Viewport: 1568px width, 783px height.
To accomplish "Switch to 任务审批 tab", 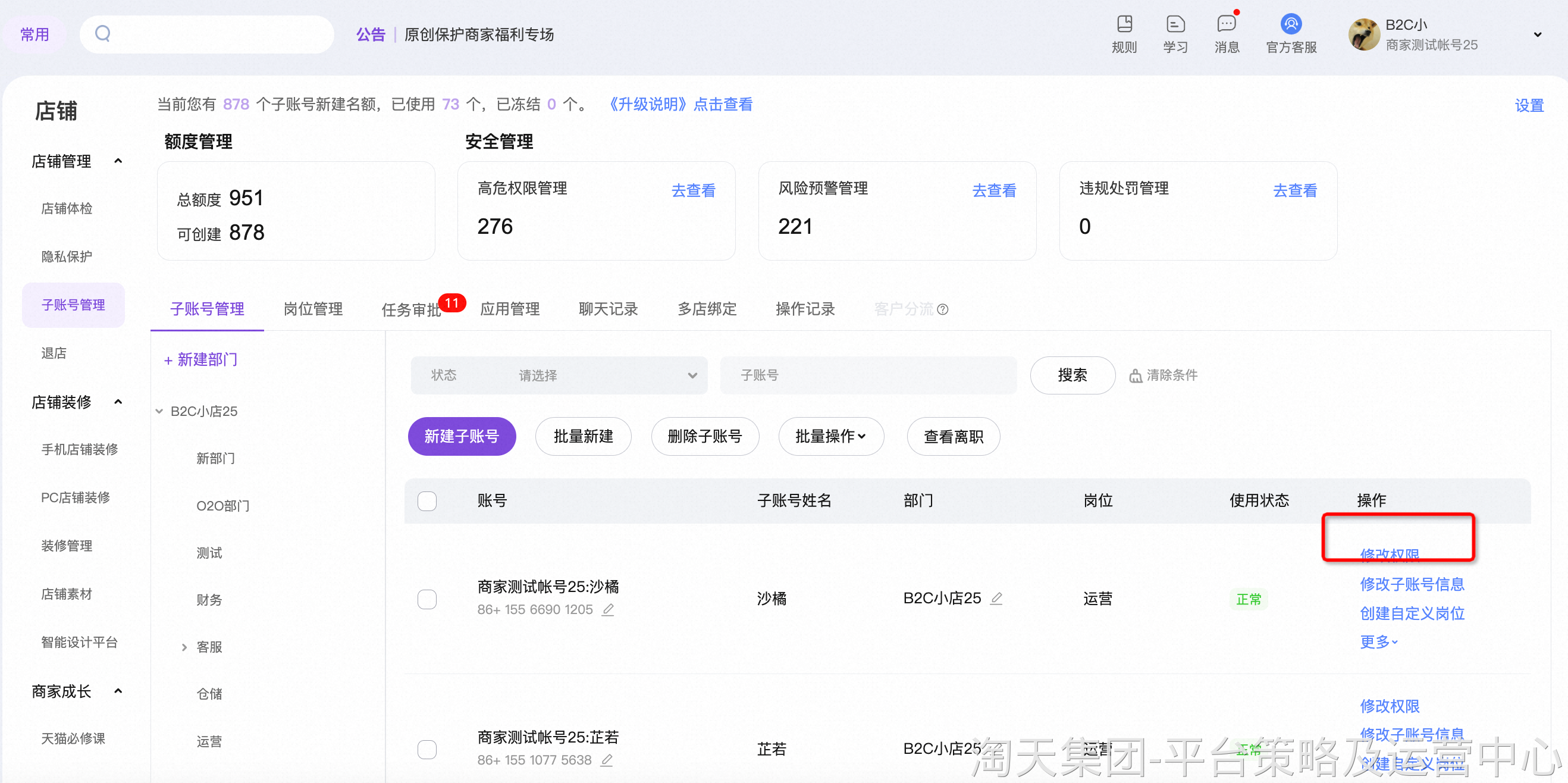I will (x=411, y=309).
